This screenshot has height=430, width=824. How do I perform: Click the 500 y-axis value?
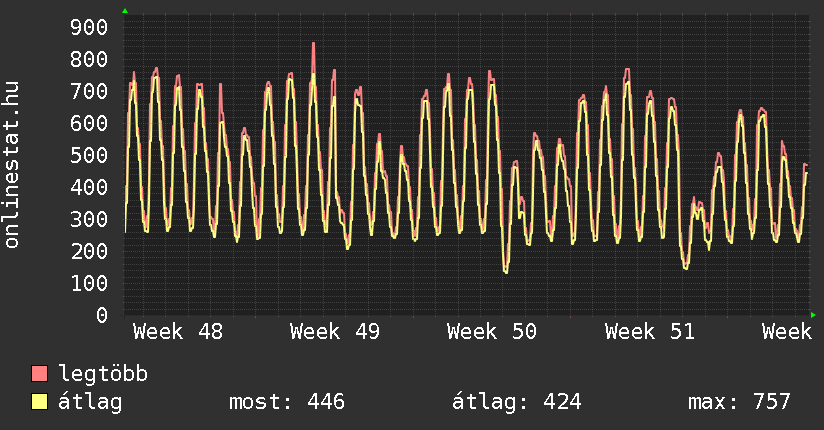tap(88, 155)
